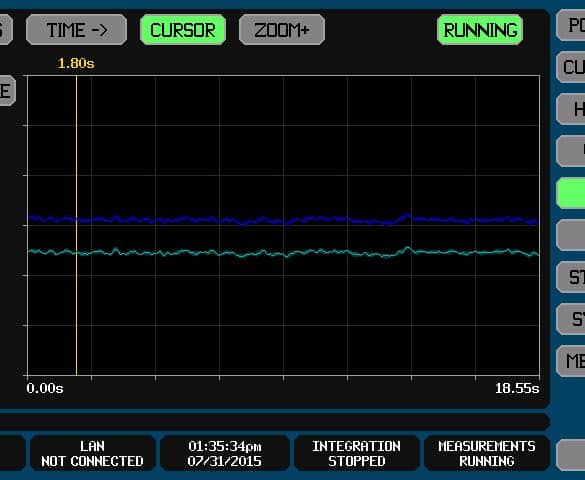Toggle the RUNNING status button

480,30
